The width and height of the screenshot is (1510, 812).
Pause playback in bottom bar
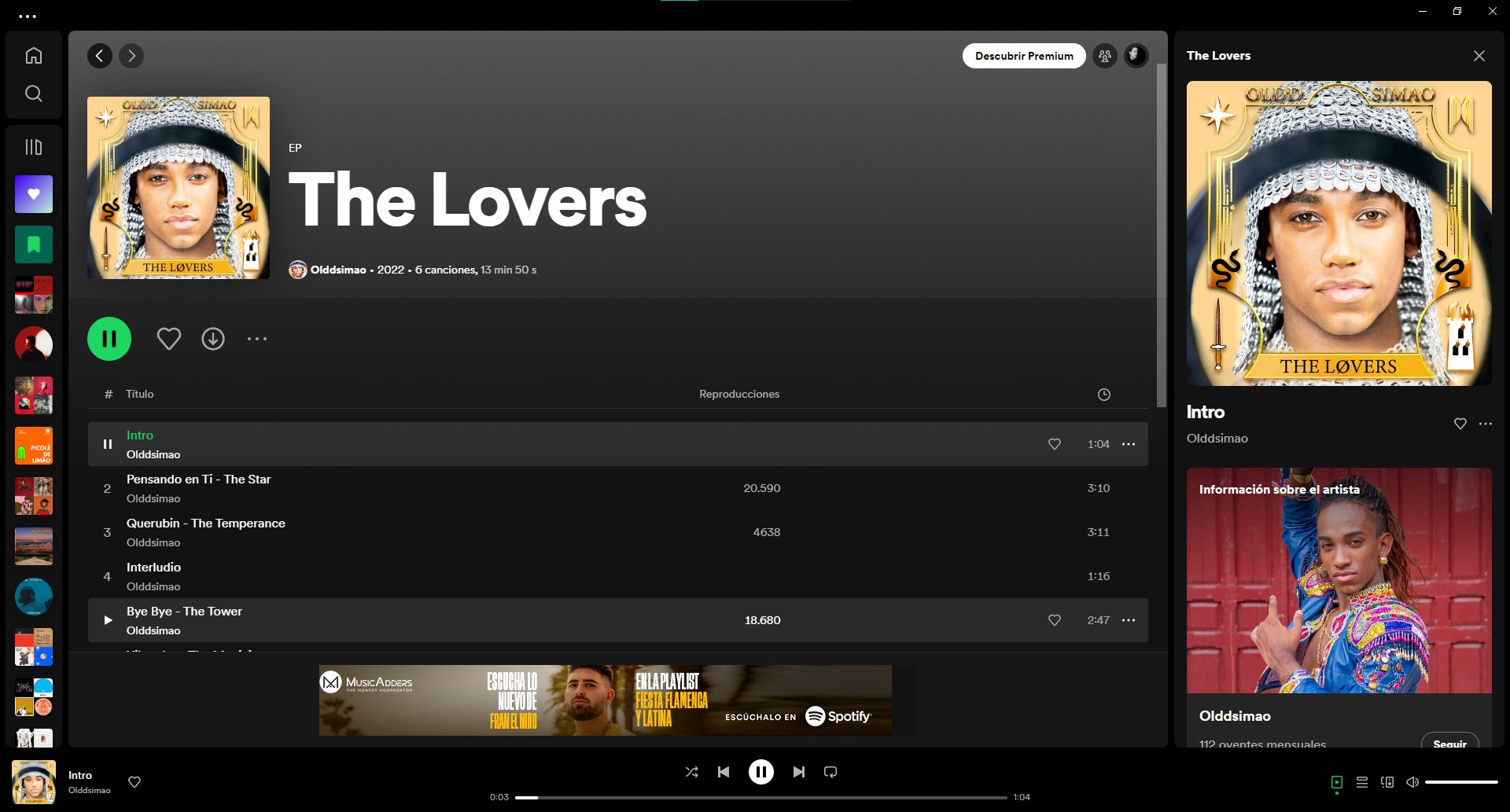(x=761, y=772)
